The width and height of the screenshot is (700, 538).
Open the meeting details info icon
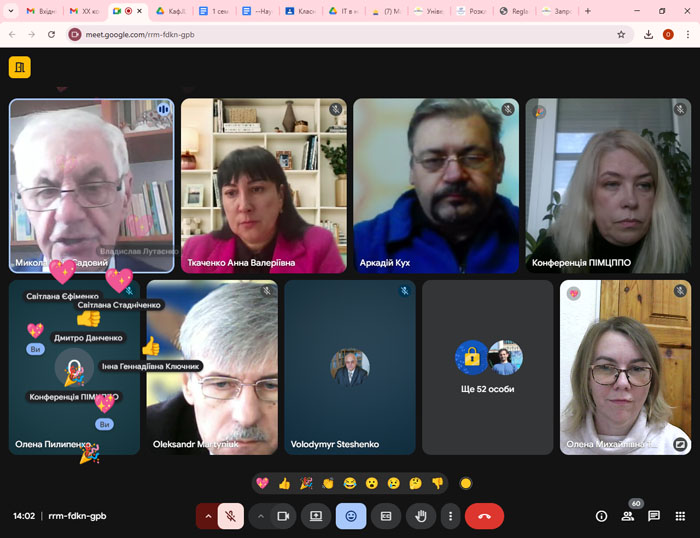pyautogui.click(x=601, y=516)
